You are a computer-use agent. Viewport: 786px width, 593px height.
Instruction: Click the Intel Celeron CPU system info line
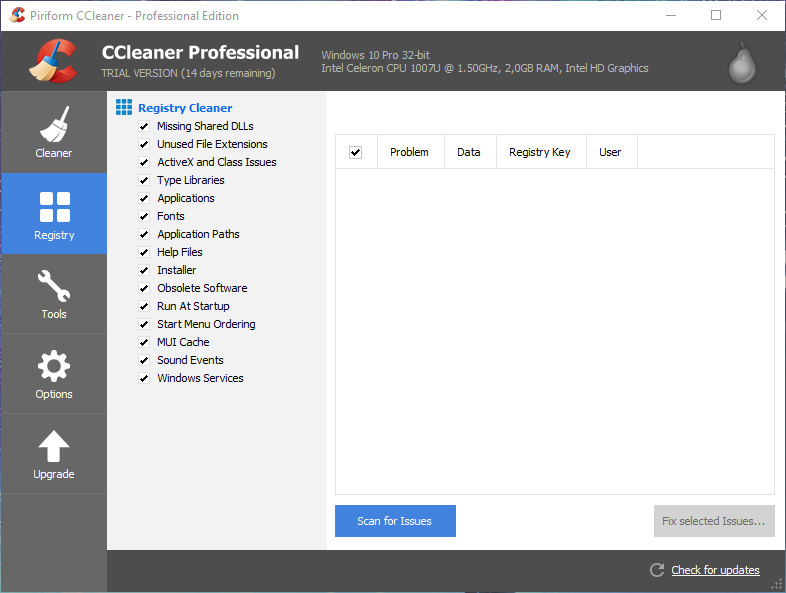484,68
